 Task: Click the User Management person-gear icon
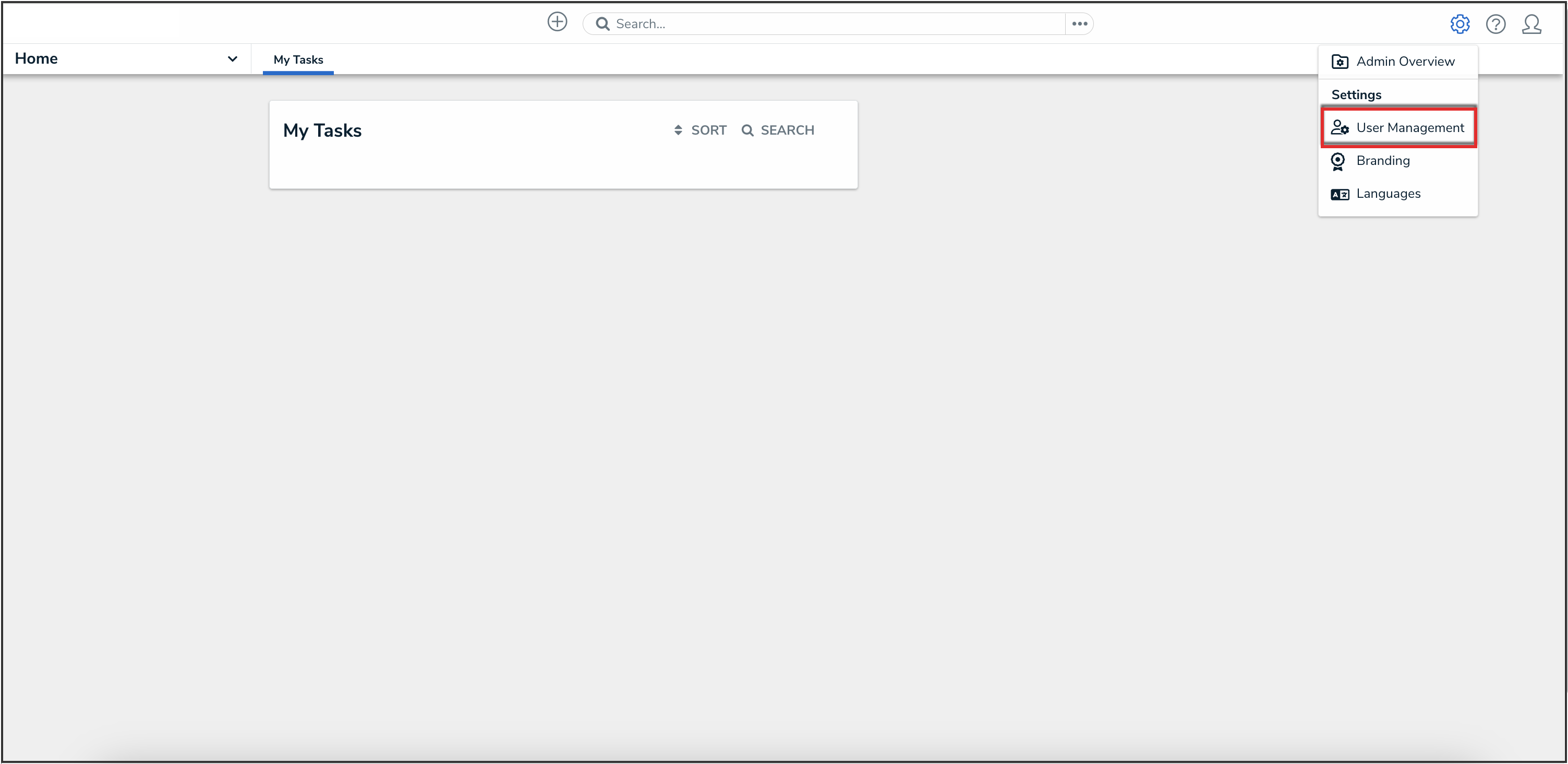pyautogui.click(x=1339, y=127)
